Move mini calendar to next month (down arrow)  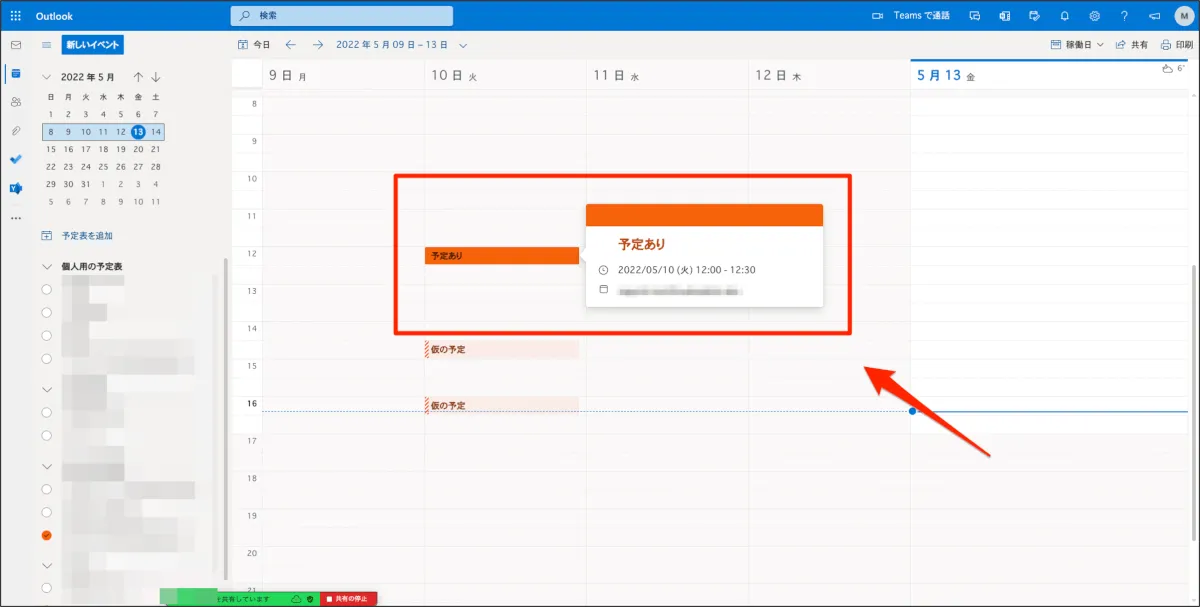[156, 77]
